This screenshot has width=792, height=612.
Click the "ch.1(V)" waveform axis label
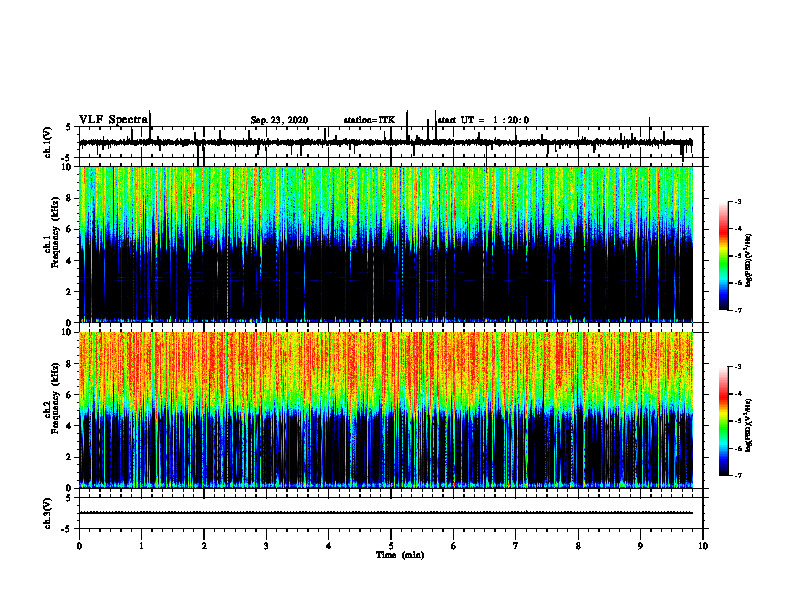point(48,142)
